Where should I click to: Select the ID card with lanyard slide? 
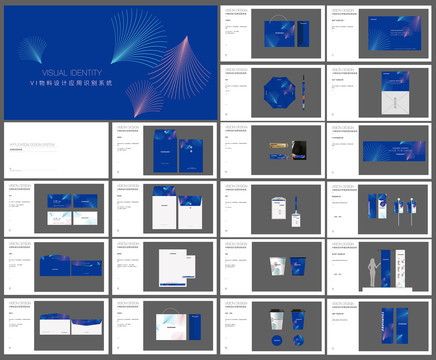click(x=272, y=209)
